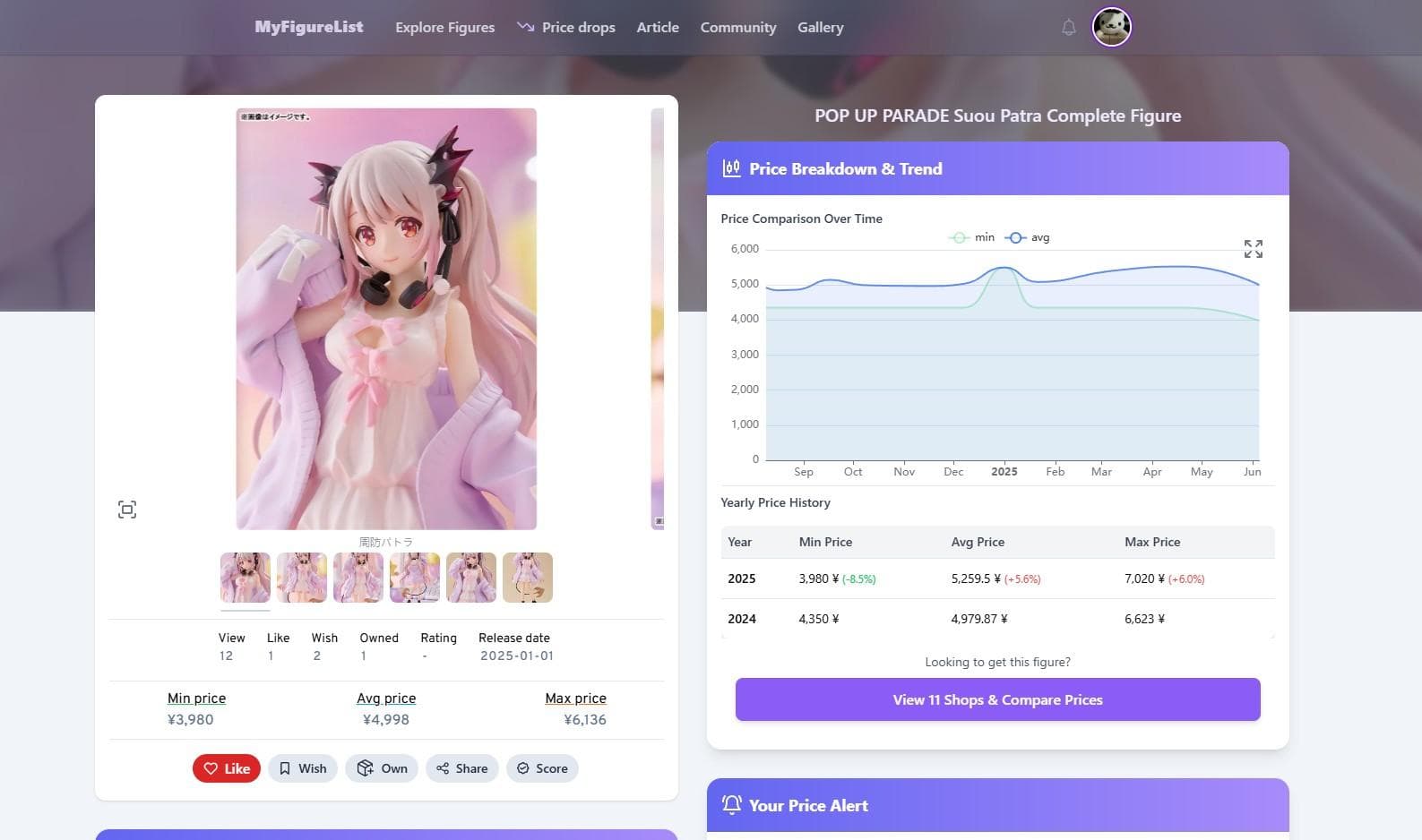
Task: Click the Max price label
Action: click(575, 698)
